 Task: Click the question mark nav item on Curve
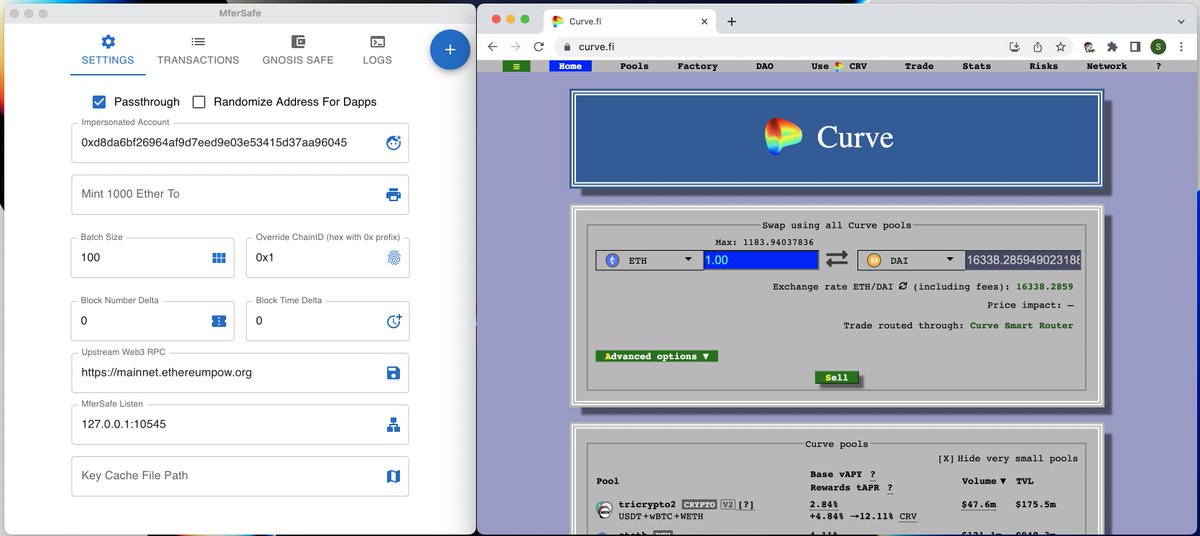pyautogui.click(x=1158, y=66)
